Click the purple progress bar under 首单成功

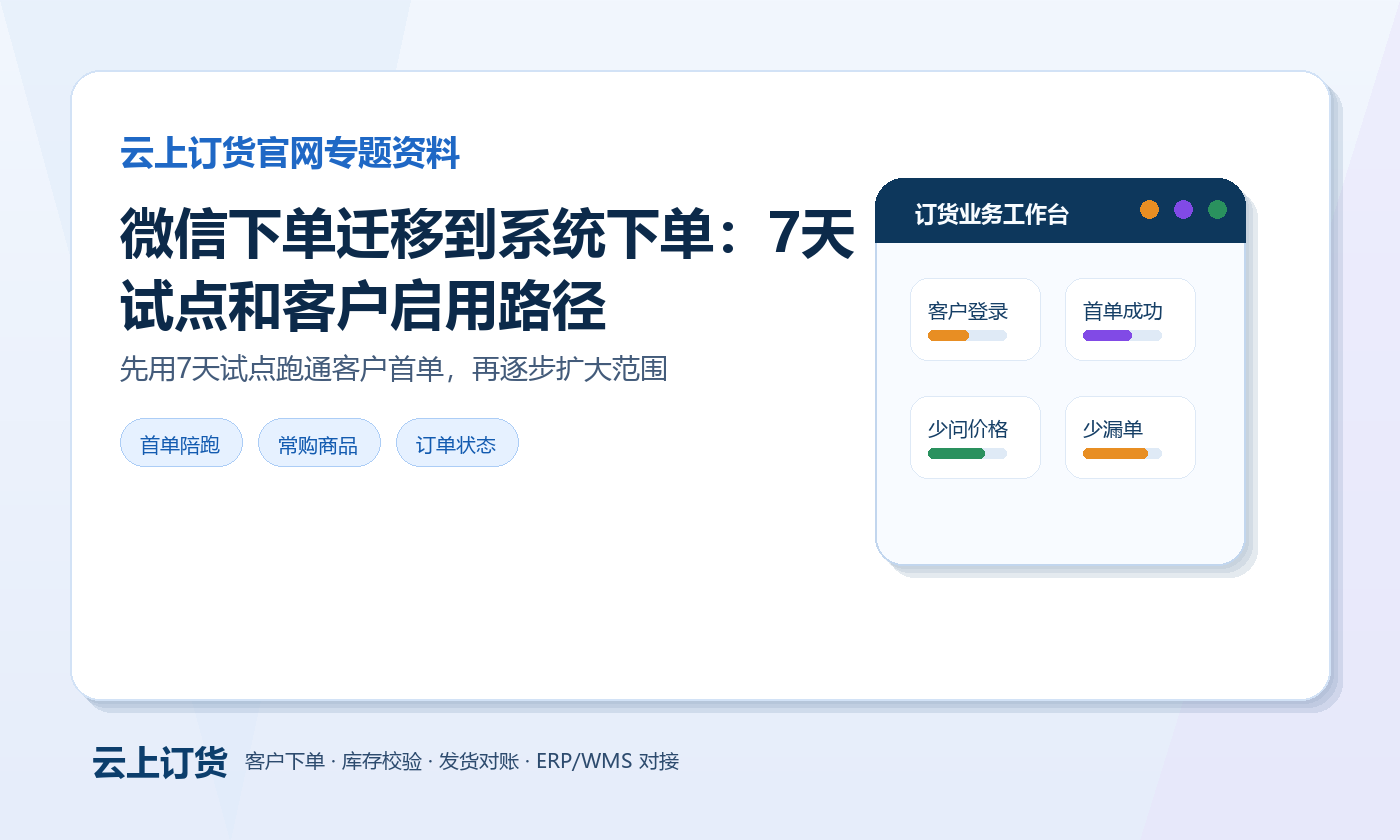(1107, 335)
